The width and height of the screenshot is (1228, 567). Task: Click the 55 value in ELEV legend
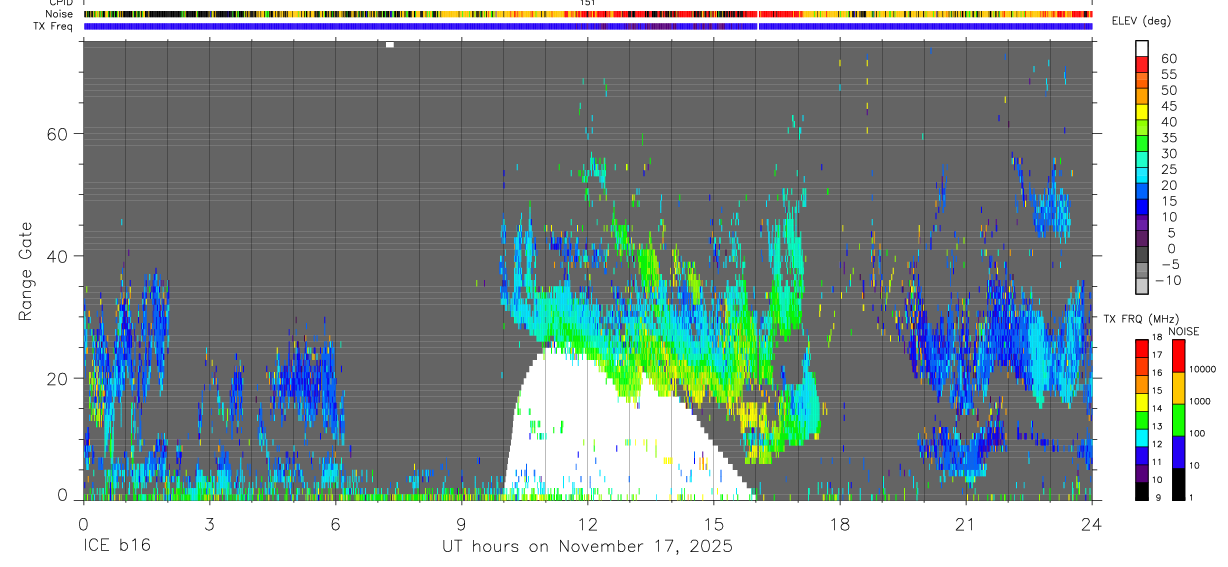(x=1167, y=74)
